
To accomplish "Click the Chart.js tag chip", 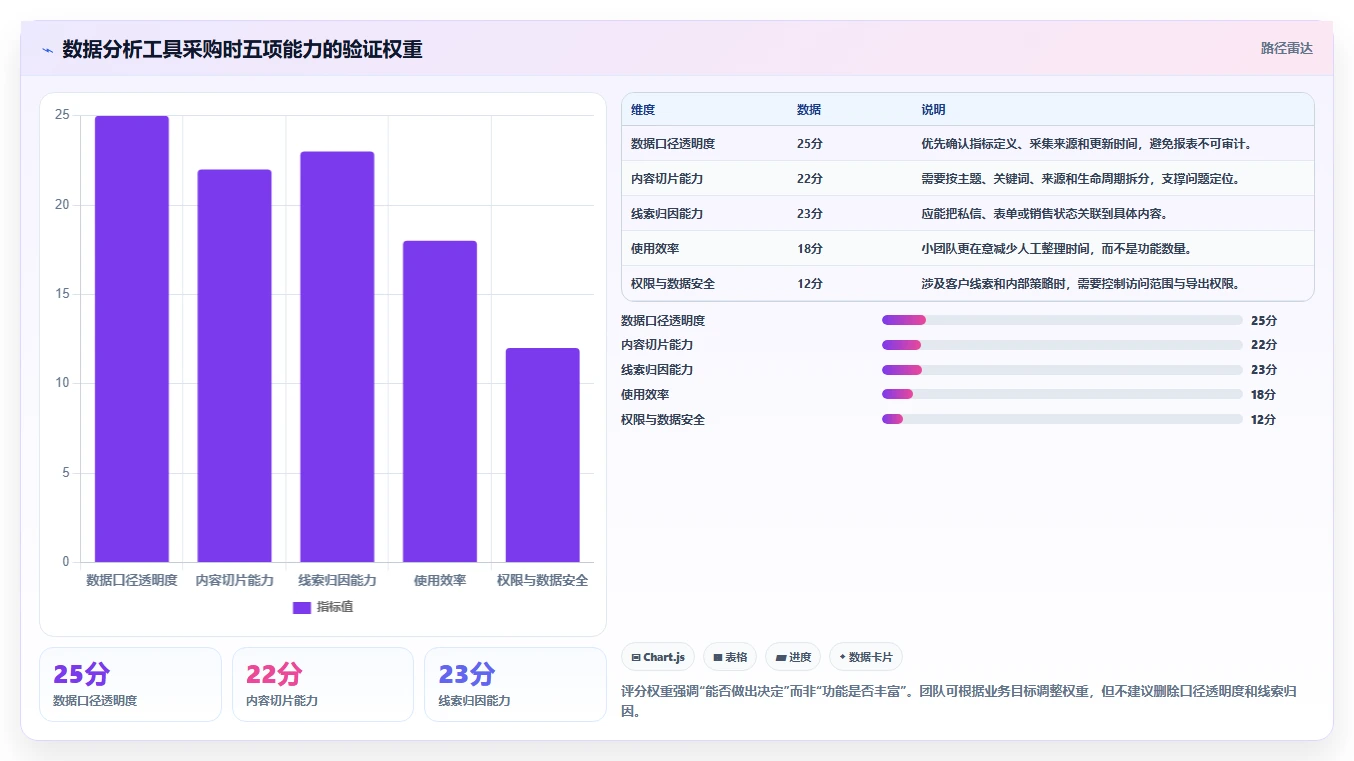I will (657, 657).
